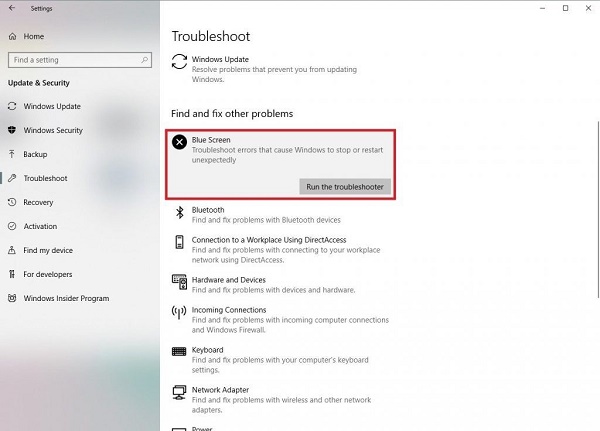Click the search magnifier icon

[x=145, y=60]
